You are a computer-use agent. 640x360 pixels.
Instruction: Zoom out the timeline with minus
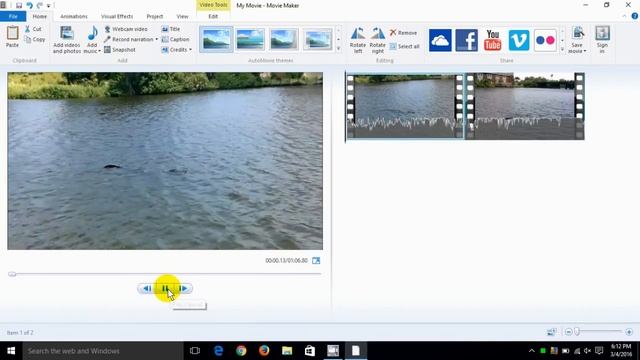[x=569, y=332]
